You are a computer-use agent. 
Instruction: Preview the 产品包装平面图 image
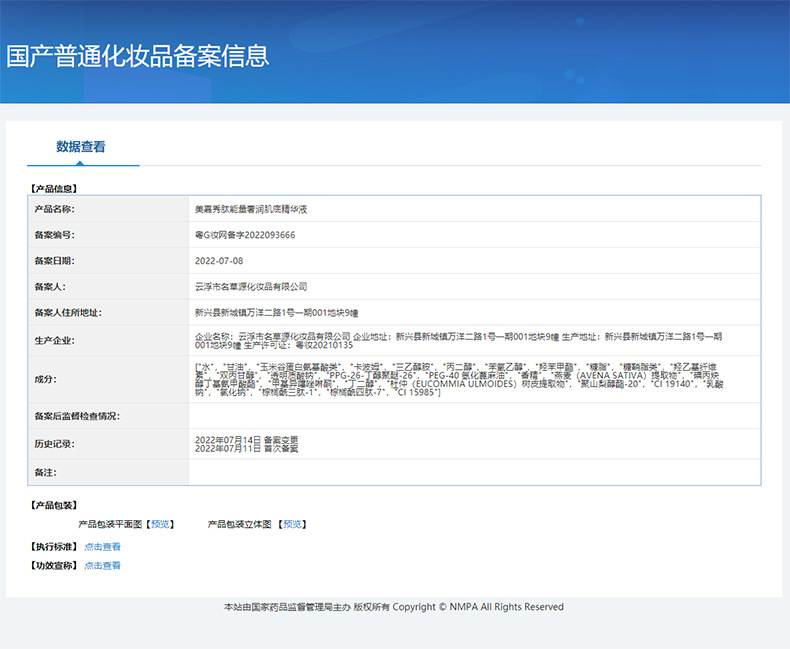[x=160, y=524]
